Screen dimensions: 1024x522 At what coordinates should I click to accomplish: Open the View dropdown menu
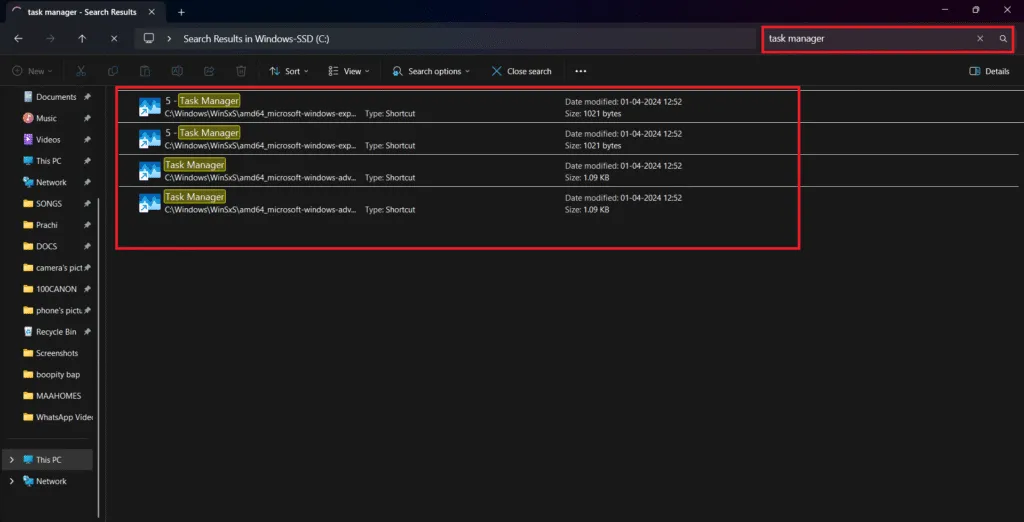point(350,71)
